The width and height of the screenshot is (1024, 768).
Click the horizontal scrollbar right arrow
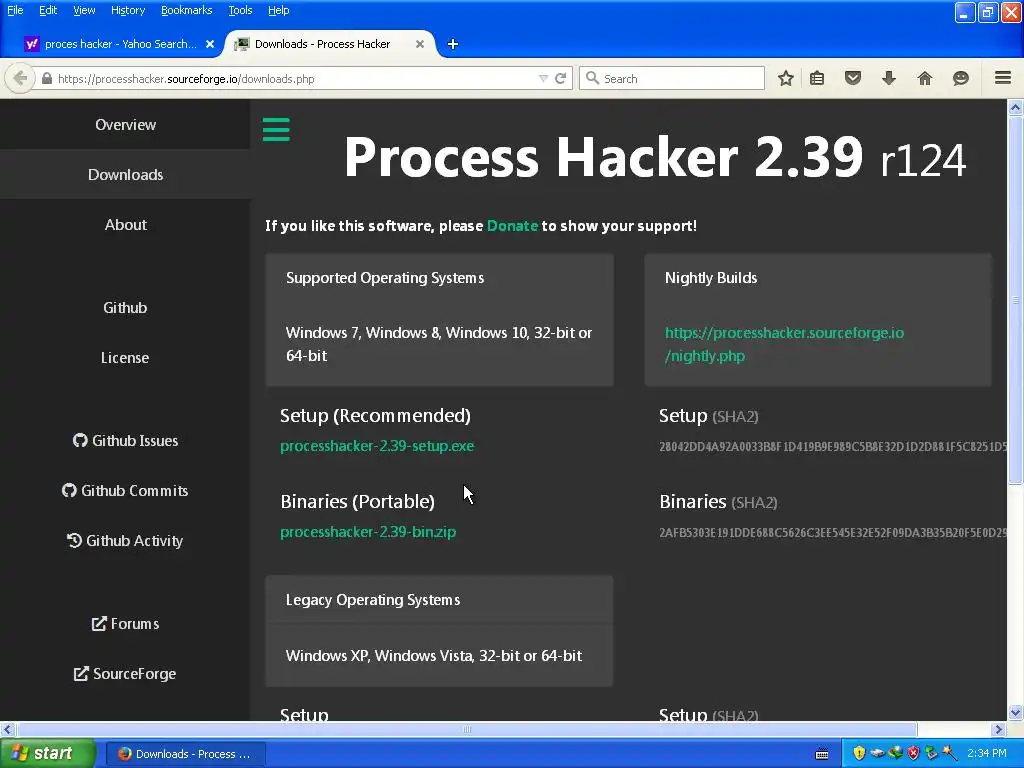999,729
